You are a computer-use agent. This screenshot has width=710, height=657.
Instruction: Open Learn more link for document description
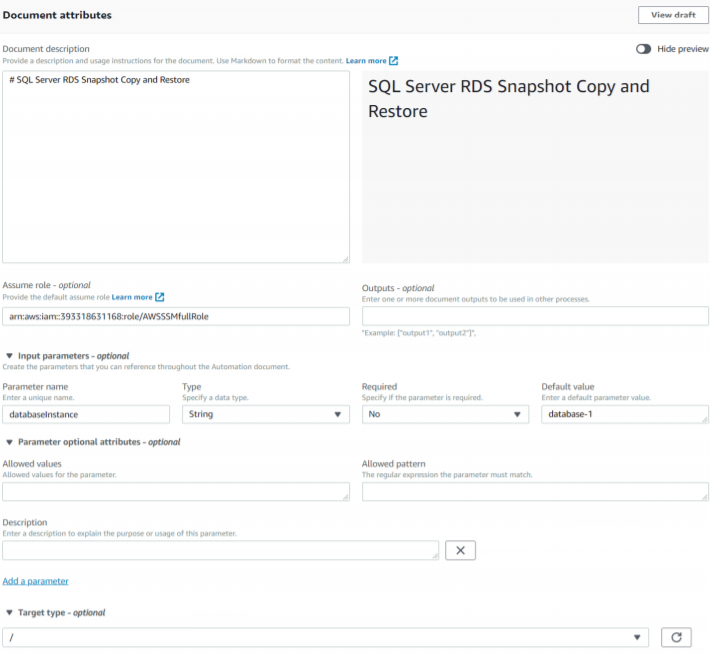(366, 61)
